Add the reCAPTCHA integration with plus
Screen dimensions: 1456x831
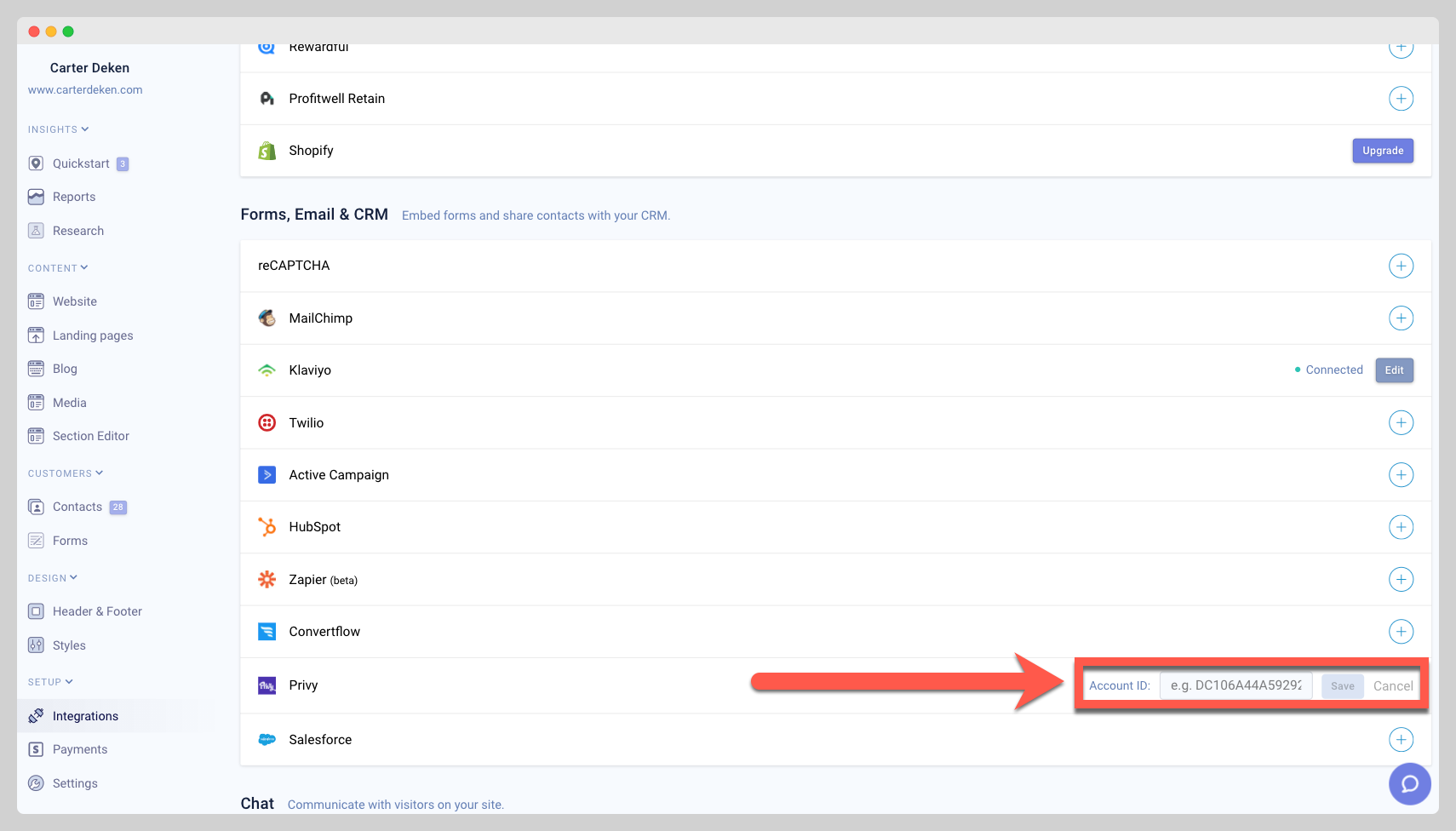coord(1401,266)
